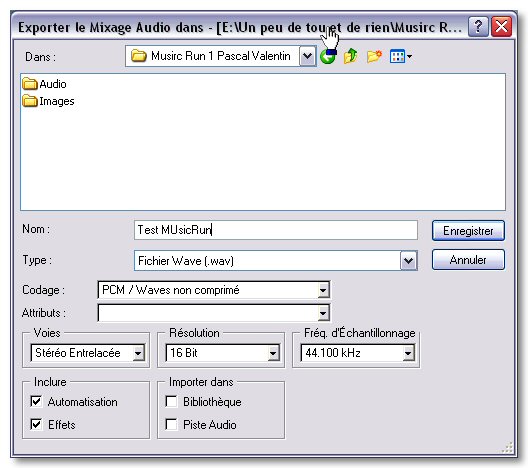The width and height of the screenshot is (528, 468).
Task: Enable the Bibliothèque import checkbox
Action: 171,401
